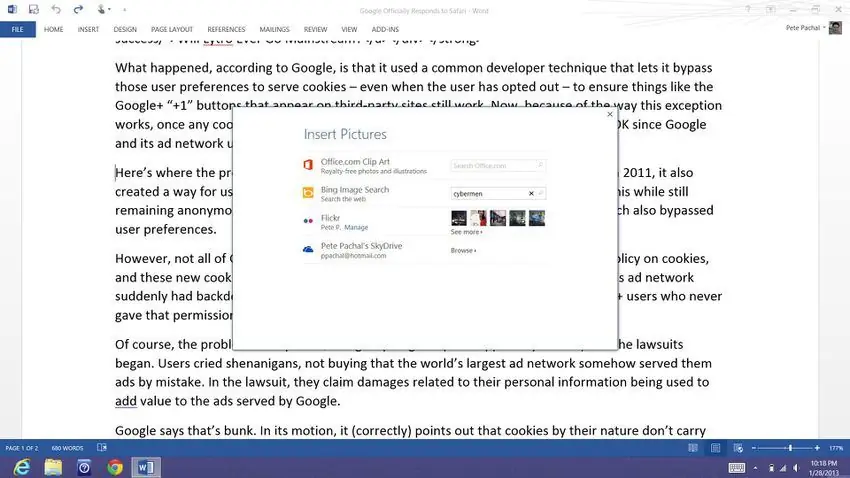Select the fifth Flickr photo thumbnail

(x=537, y=218)
